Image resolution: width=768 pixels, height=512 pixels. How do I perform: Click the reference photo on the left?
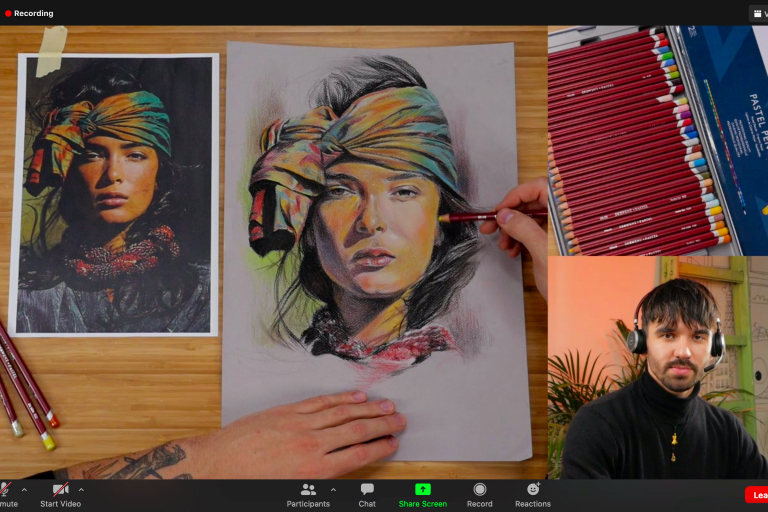click(114, 195)
